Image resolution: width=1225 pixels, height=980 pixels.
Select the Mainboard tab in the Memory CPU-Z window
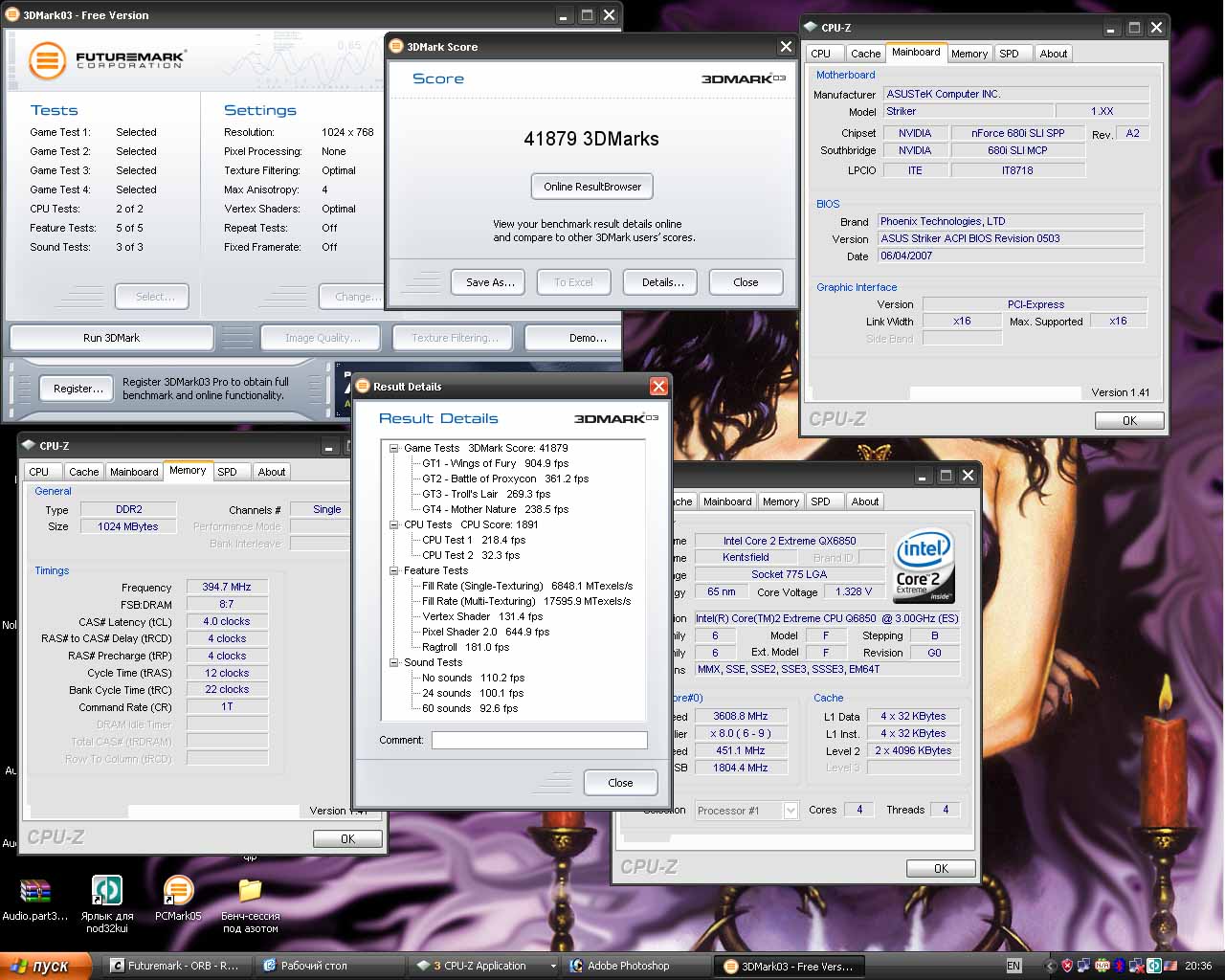tap(134, 472)
